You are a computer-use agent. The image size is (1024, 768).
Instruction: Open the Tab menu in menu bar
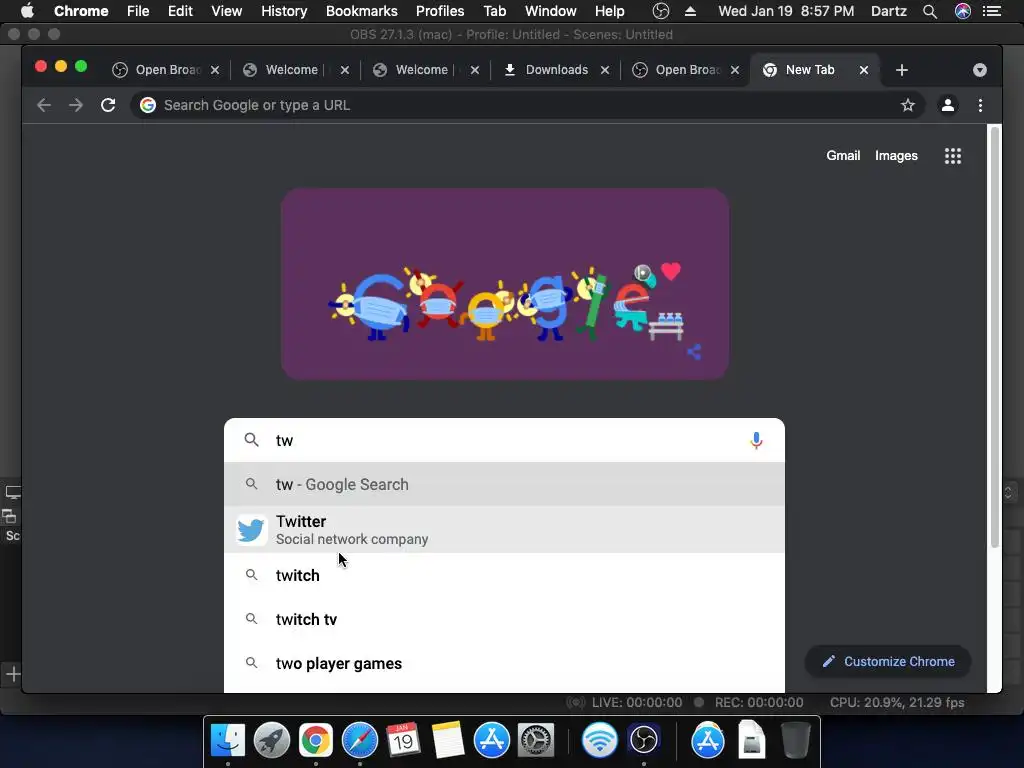coord(494,11)
